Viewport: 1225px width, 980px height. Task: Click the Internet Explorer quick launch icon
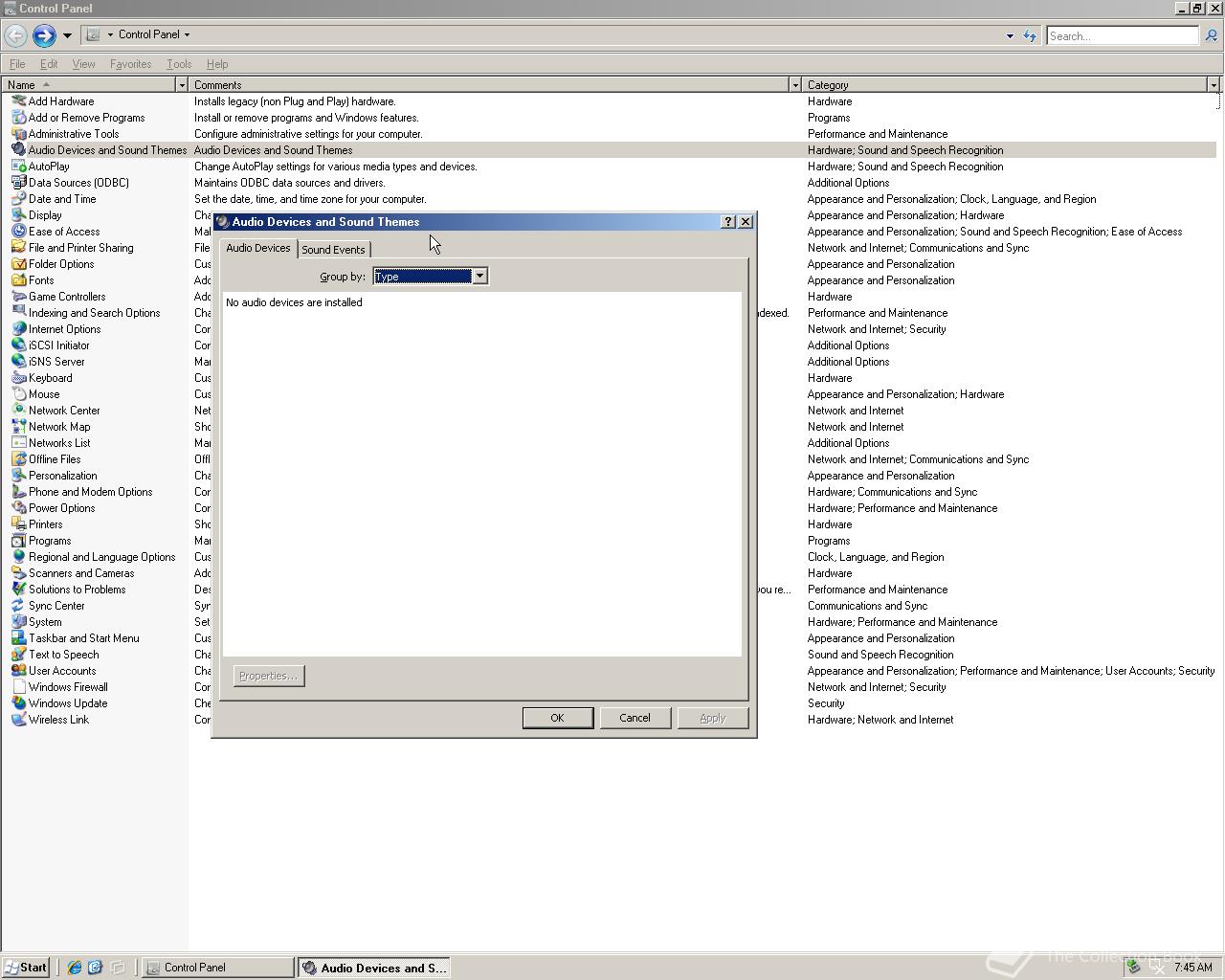click(x=75, y=968)
